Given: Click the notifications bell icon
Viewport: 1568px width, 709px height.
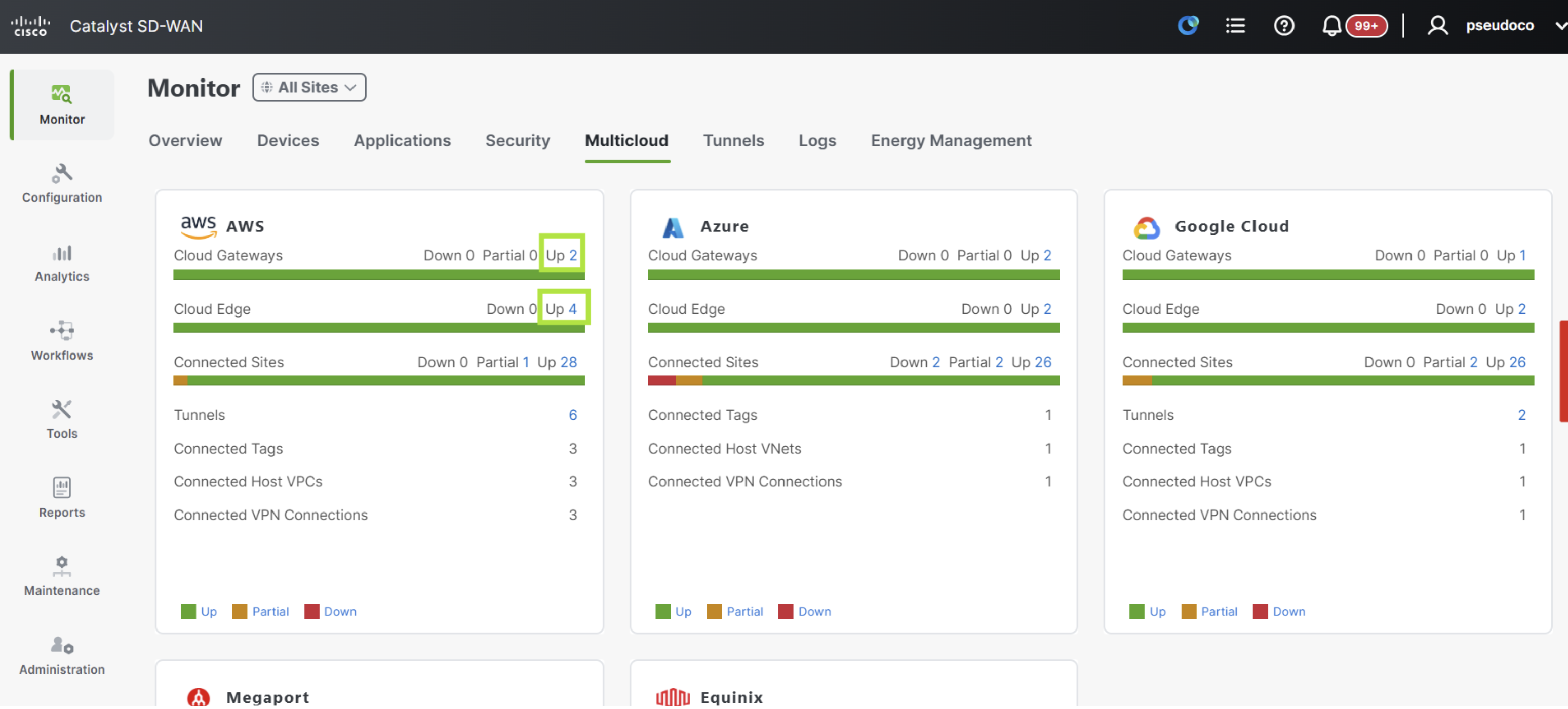Looking at the screenshot, I should (x=1331, y=26).
